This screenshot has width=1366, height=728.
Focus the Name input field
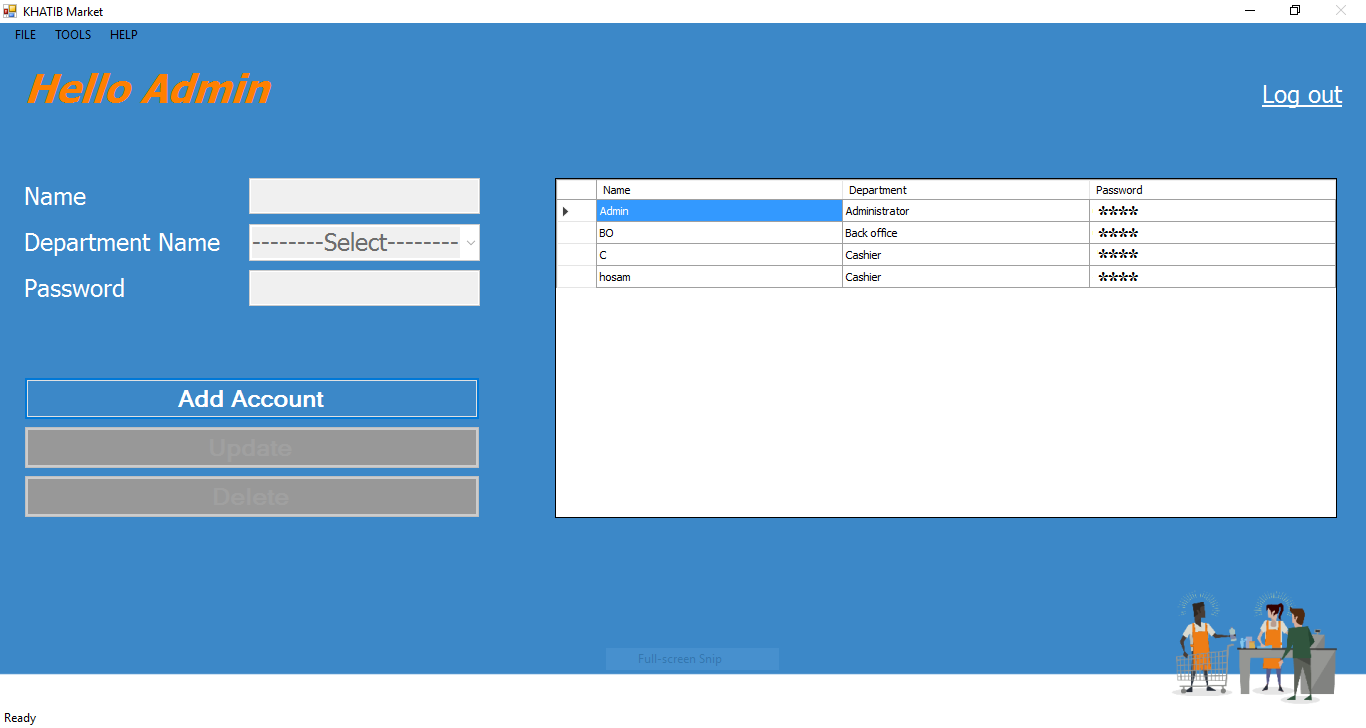click(x=364, y=196)
